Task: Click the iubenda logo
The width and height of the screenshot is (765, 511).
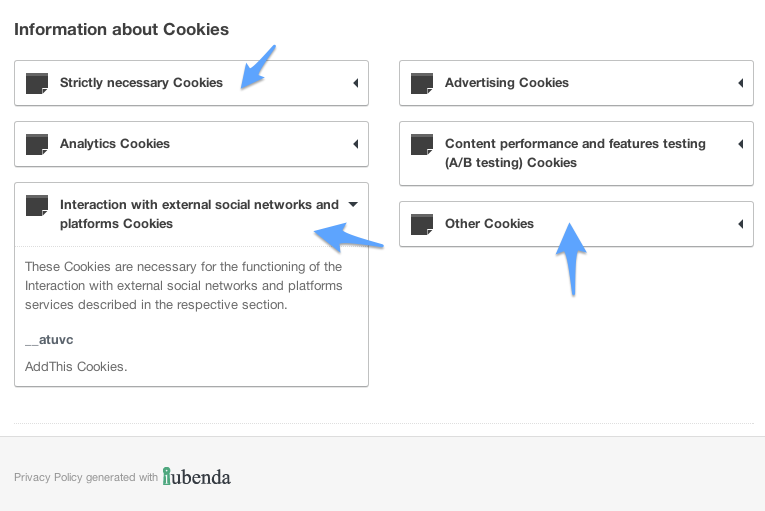Action: point(197,477)
